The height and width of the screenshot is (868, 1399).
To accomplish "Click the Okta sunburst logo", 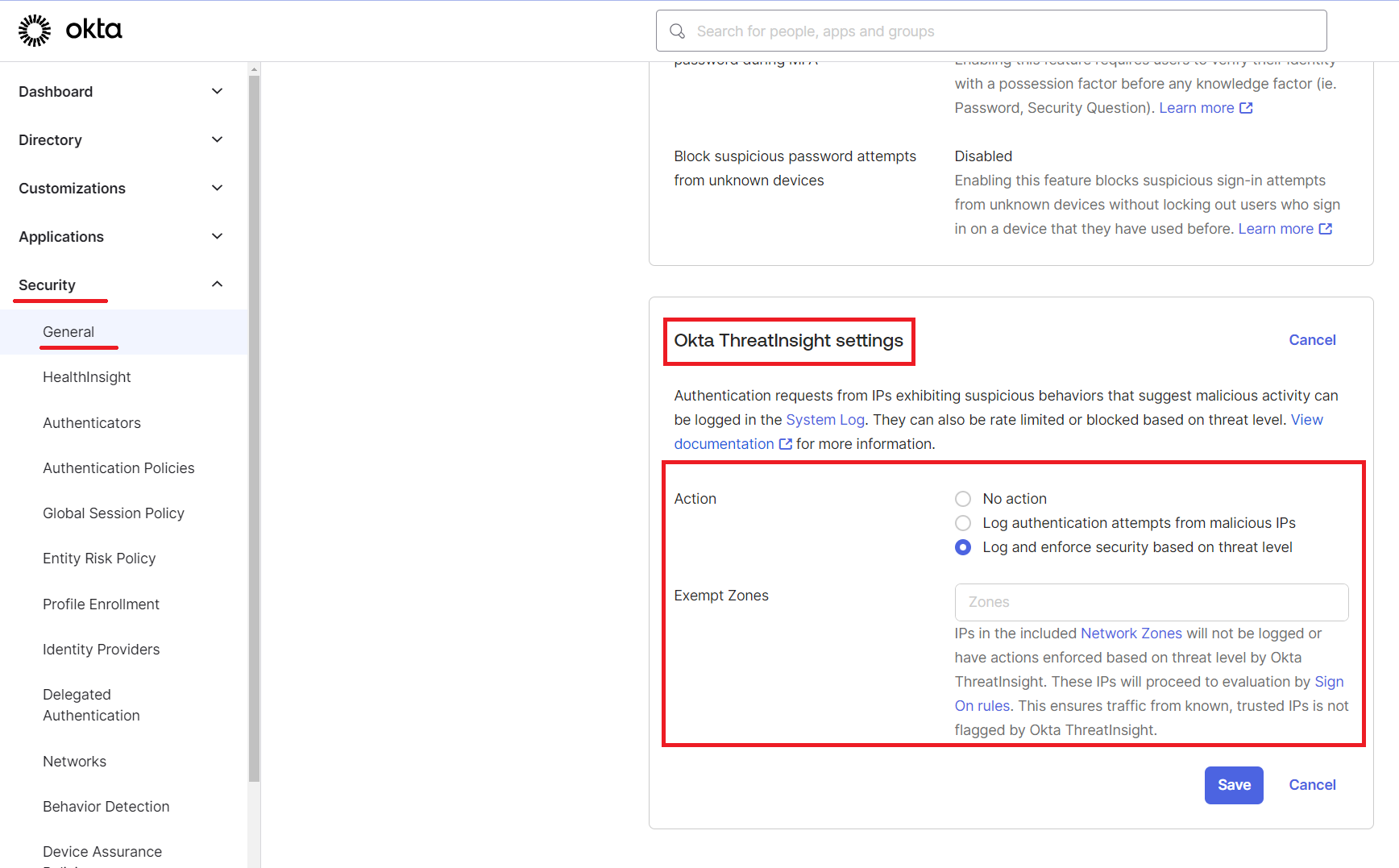I will pos(35,31).
